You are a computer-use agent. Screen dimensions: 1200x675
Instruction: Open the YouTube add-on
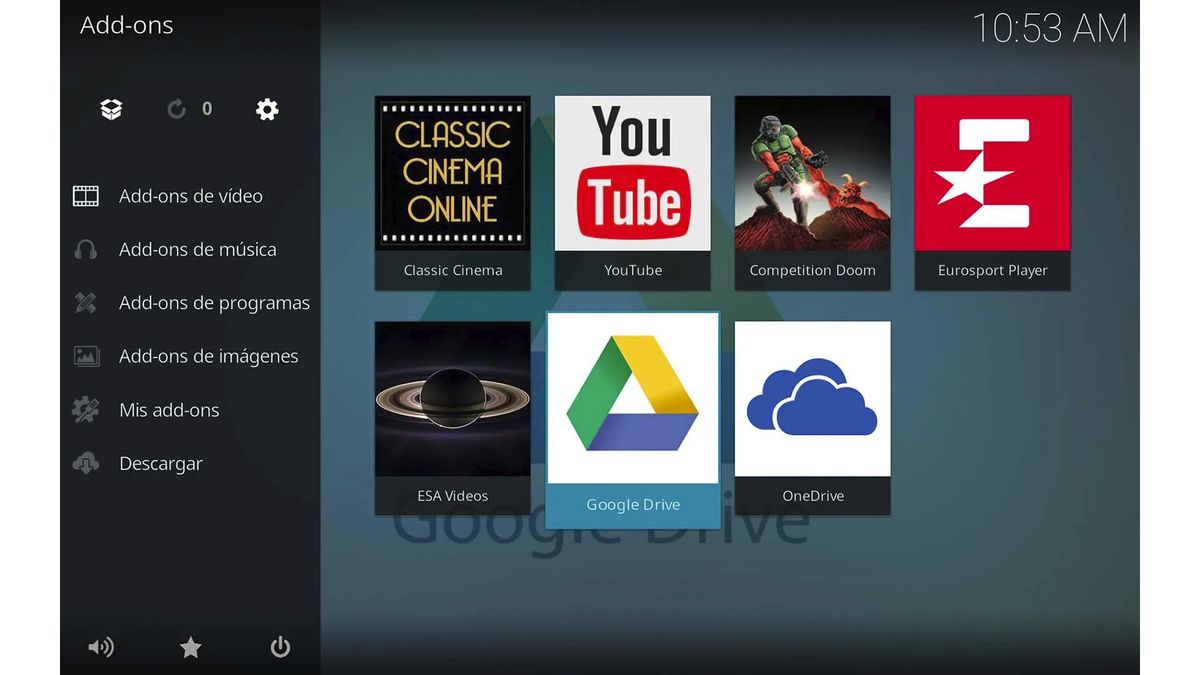click(632, 190)
